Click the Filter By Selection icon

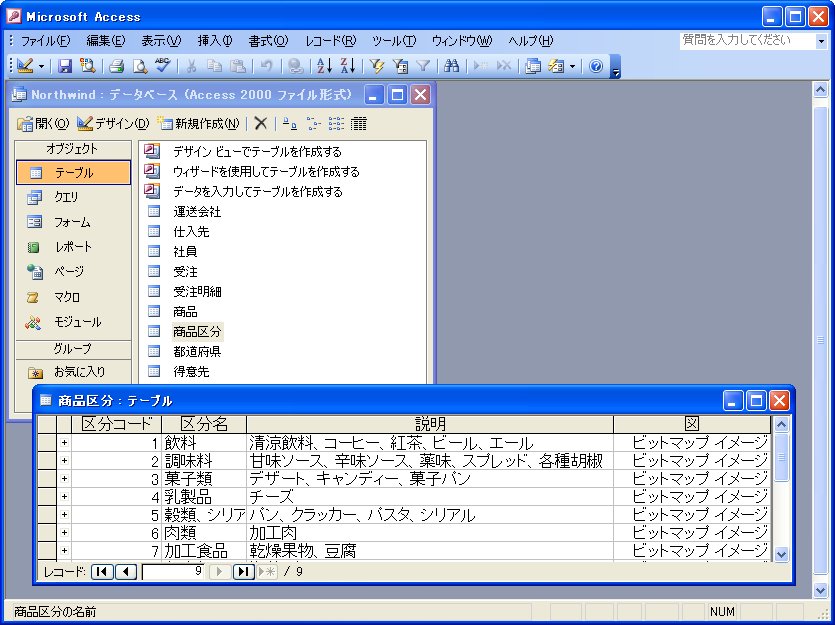pos(376,66)
